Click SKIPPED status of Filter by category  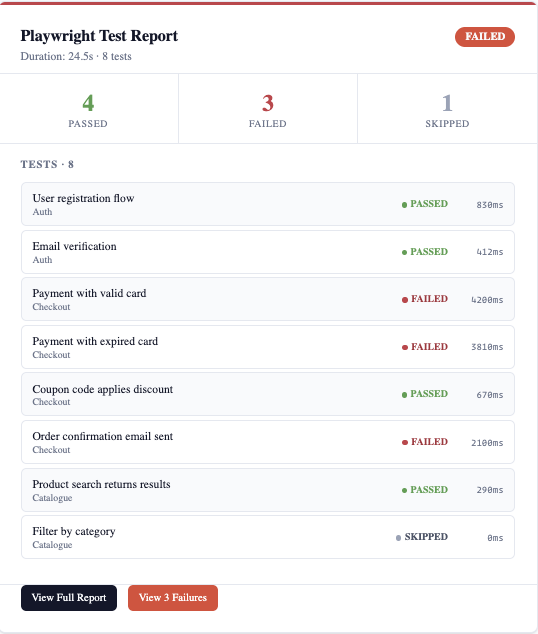coord(422,537)
